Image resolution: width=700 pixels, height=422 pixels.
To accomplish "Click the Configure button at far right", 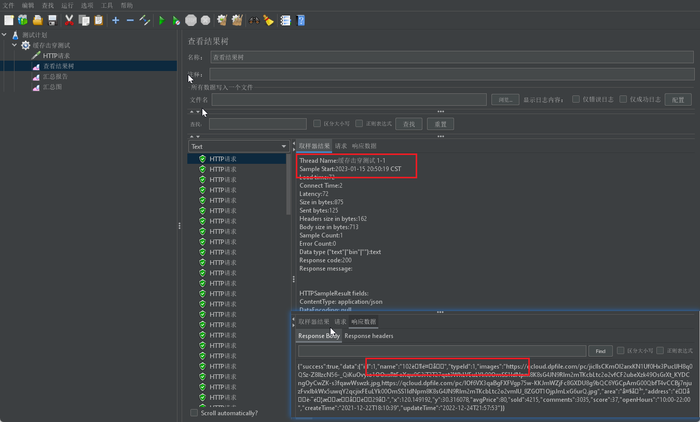I will tap(678, 100).
